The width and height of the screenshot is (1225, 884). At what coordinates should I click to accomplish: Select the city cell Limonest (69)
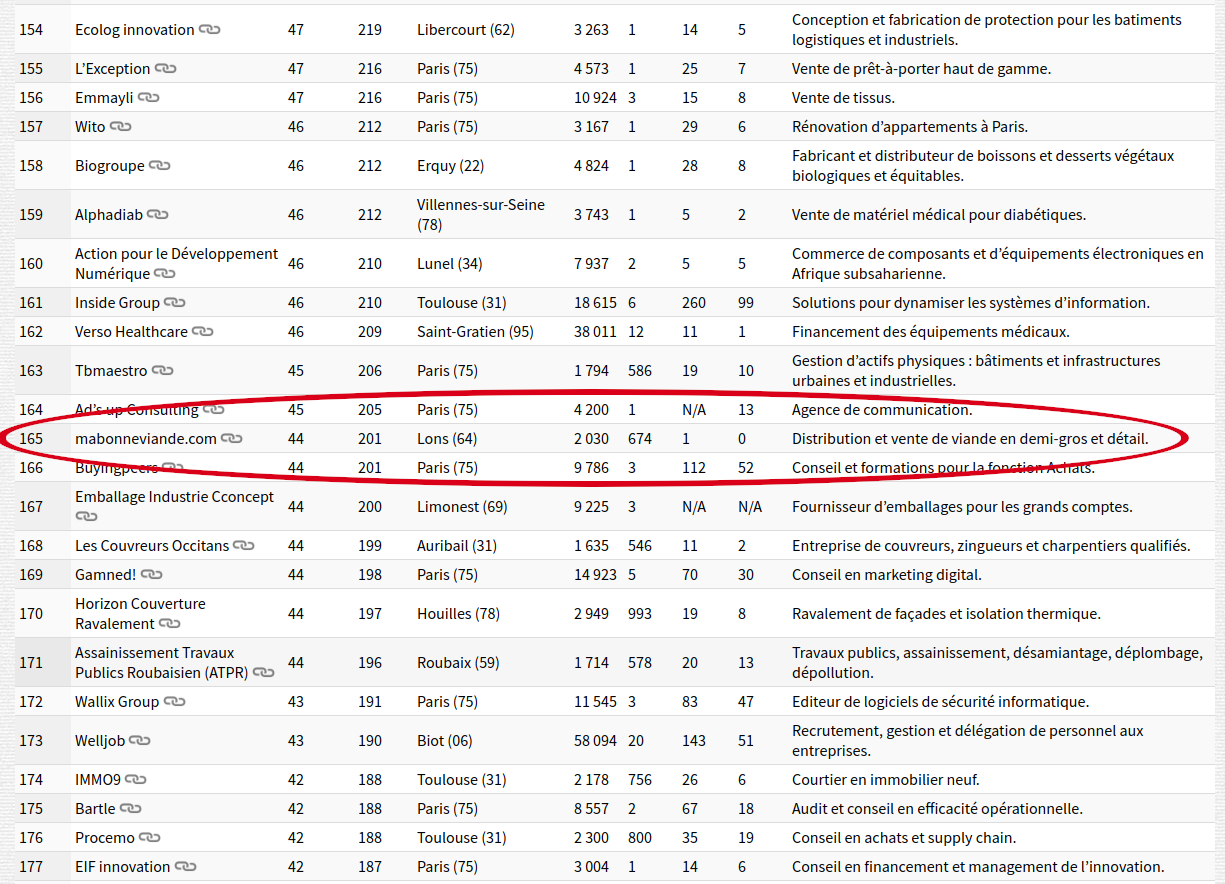[461, 507]
